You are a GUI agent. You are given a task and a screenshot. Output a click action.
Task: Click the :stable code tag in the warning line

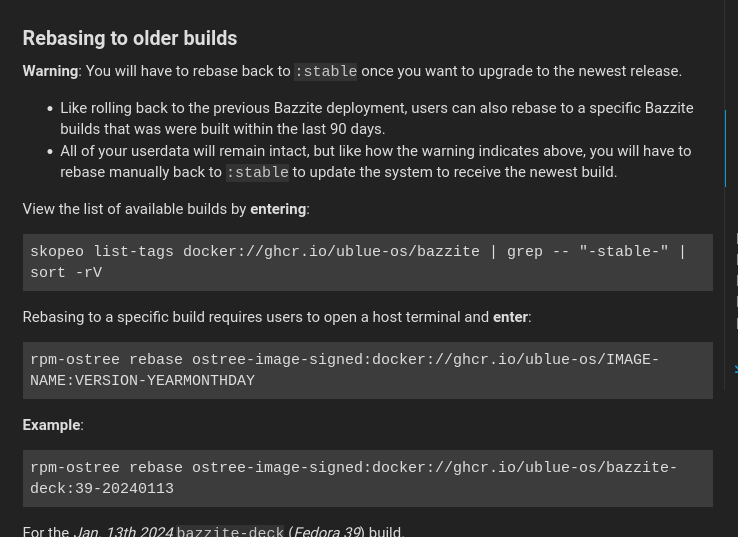[326, 72]
